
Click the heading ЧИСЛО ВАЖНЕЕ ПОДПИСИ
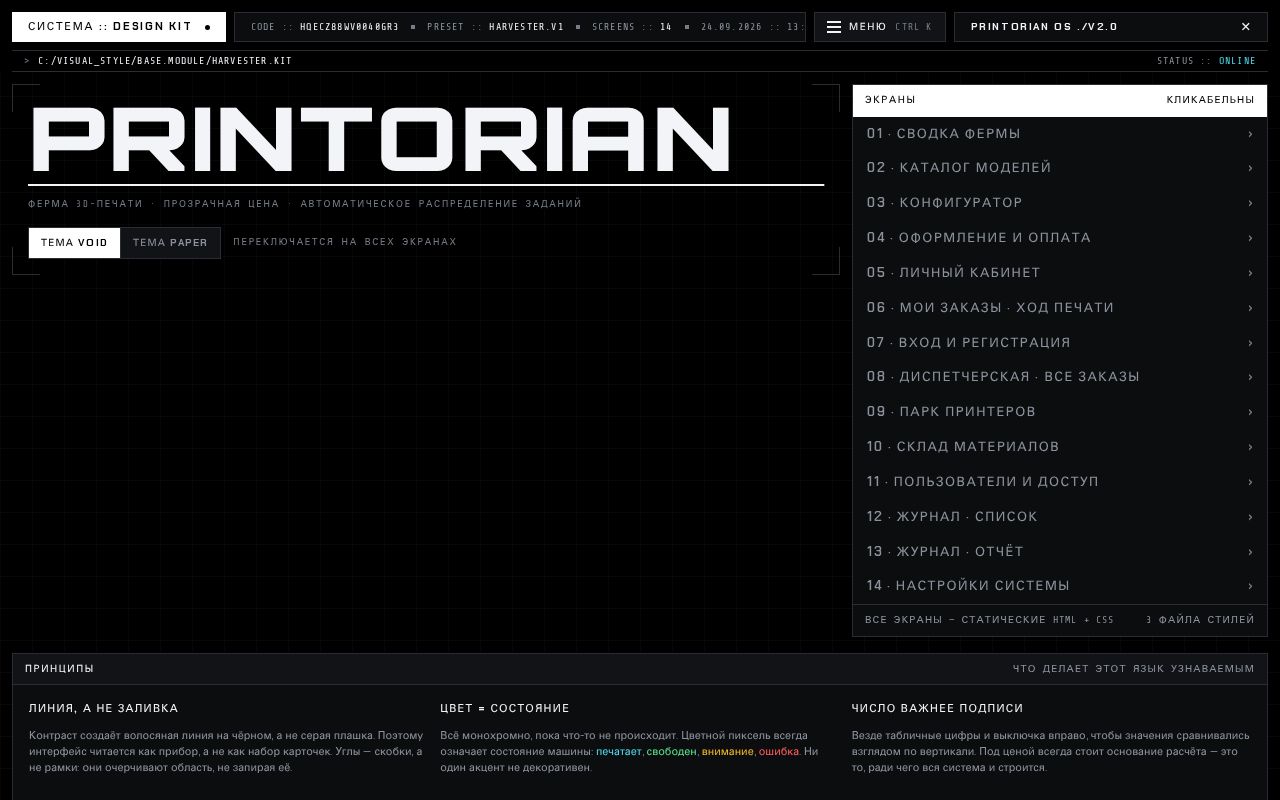[x=938, y=708]
